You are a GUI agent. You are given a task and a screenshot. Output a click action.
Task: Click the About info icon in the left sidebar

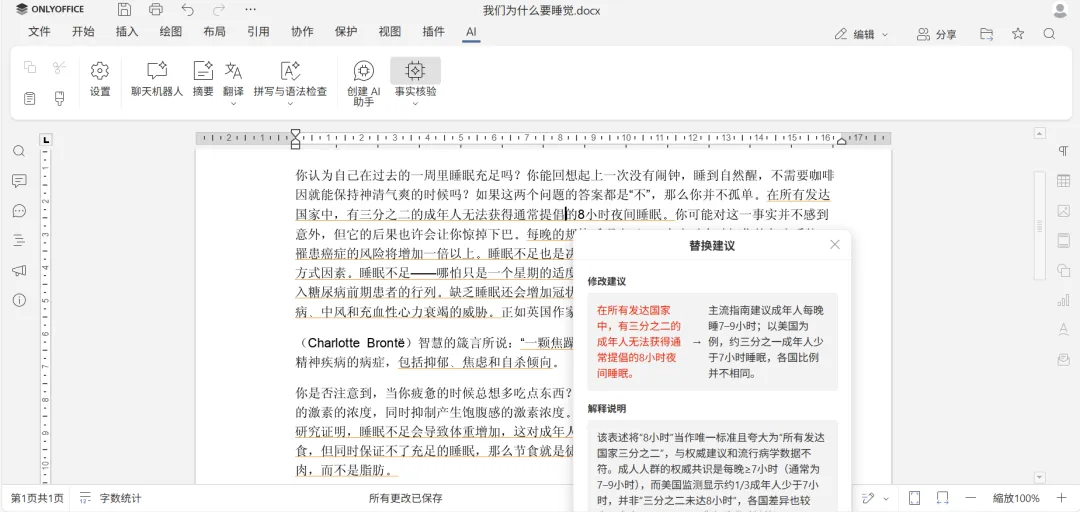tap(19, 300)
